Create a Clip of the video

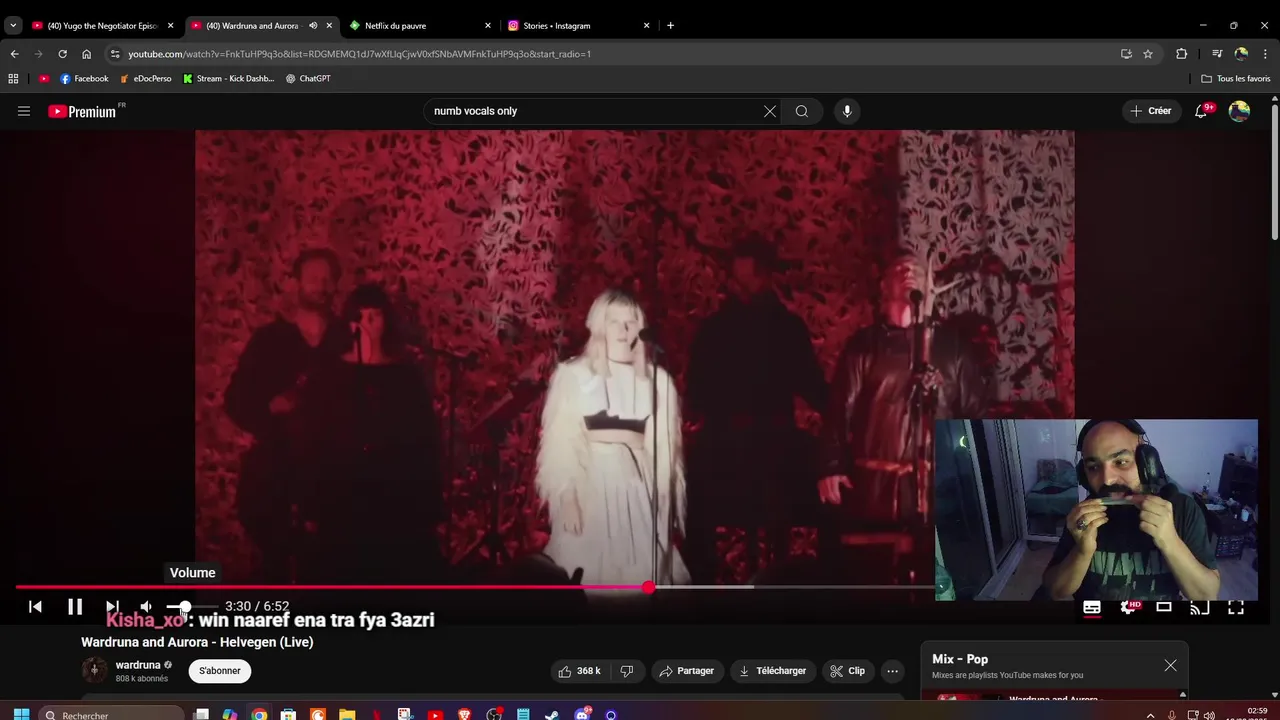tap(847, 671)
